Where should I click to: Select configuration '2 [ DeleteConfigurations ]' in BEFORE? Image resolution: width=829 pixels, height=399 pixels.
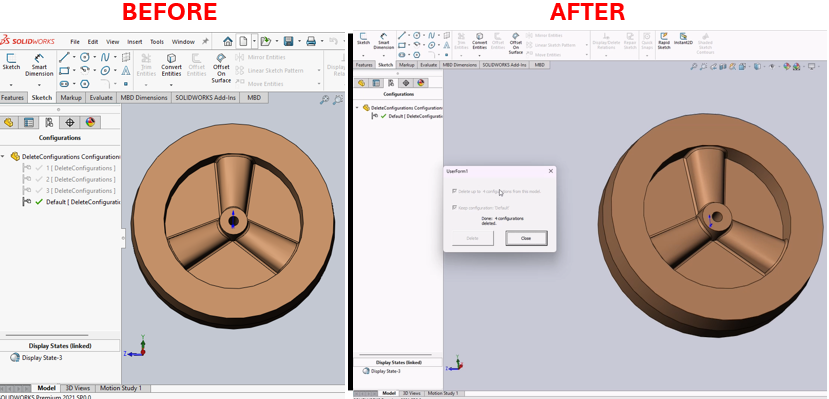69,180
